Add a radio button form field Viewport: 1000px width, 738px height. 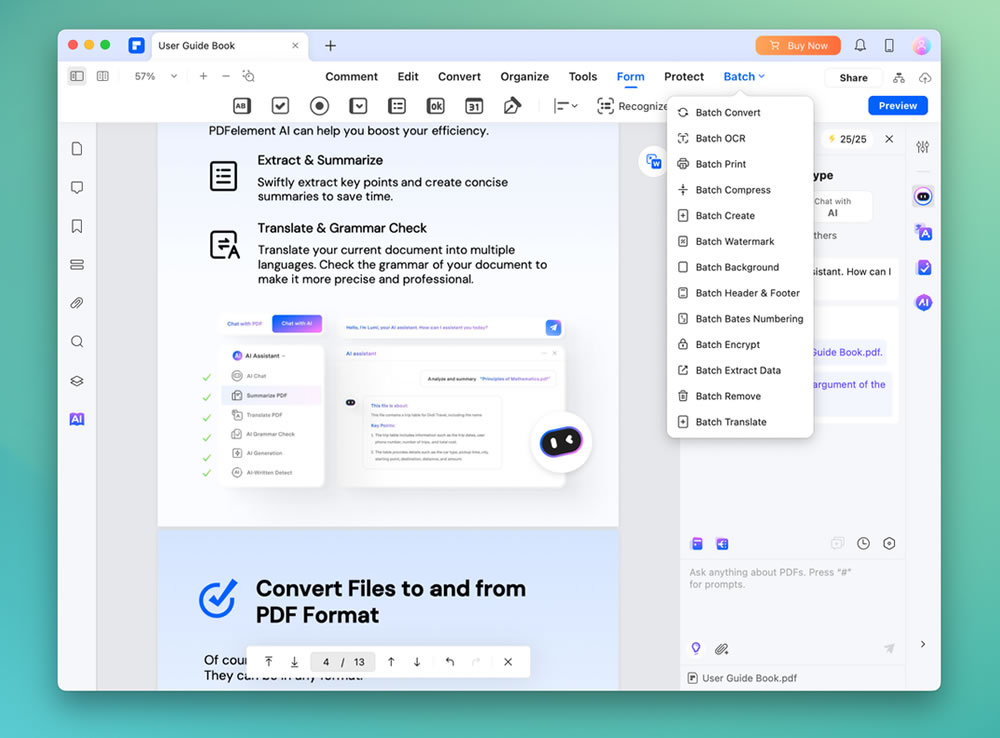click(x=320, y=106)
